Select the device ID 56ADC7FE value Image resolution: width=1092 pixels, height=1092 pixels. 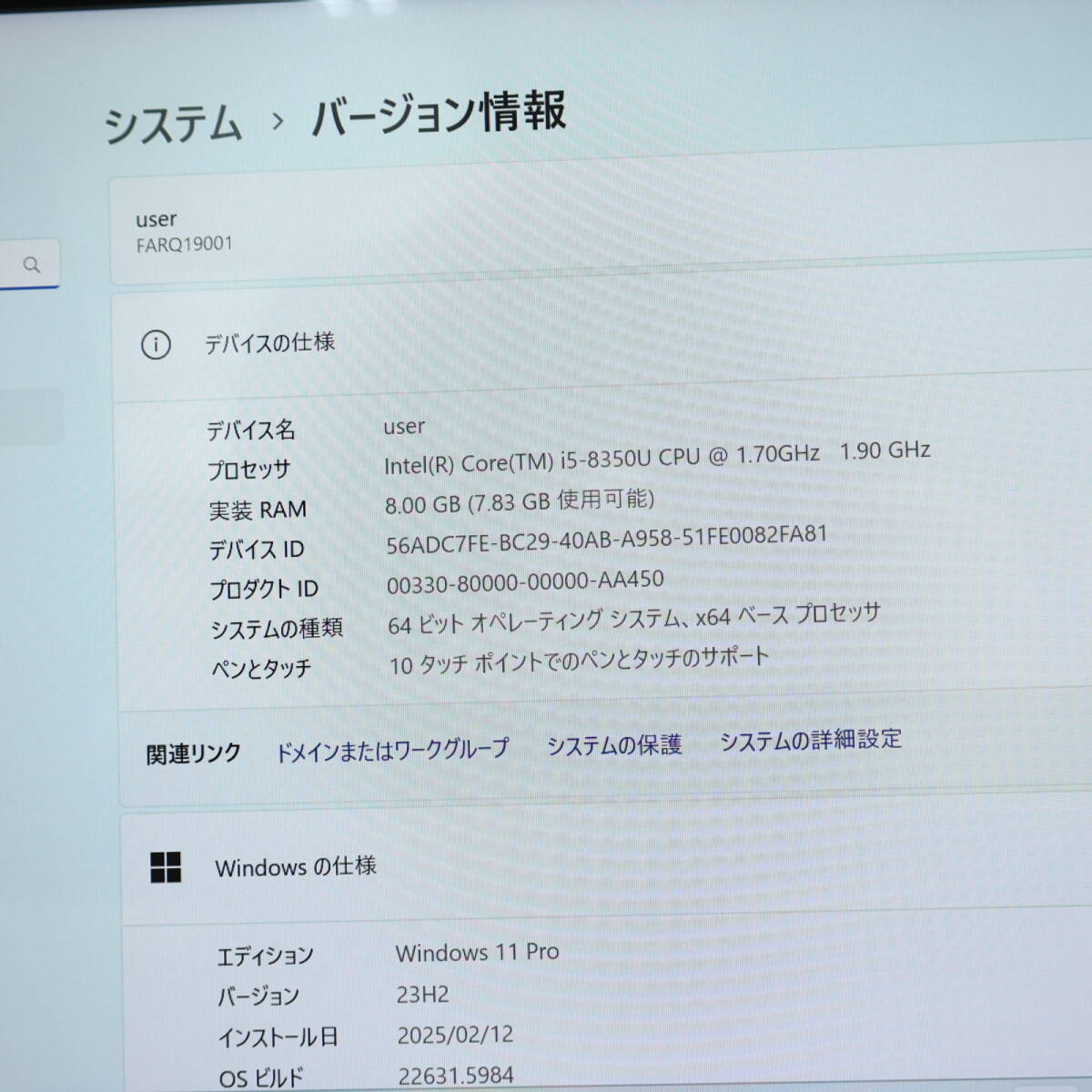(x=607, y=539)
